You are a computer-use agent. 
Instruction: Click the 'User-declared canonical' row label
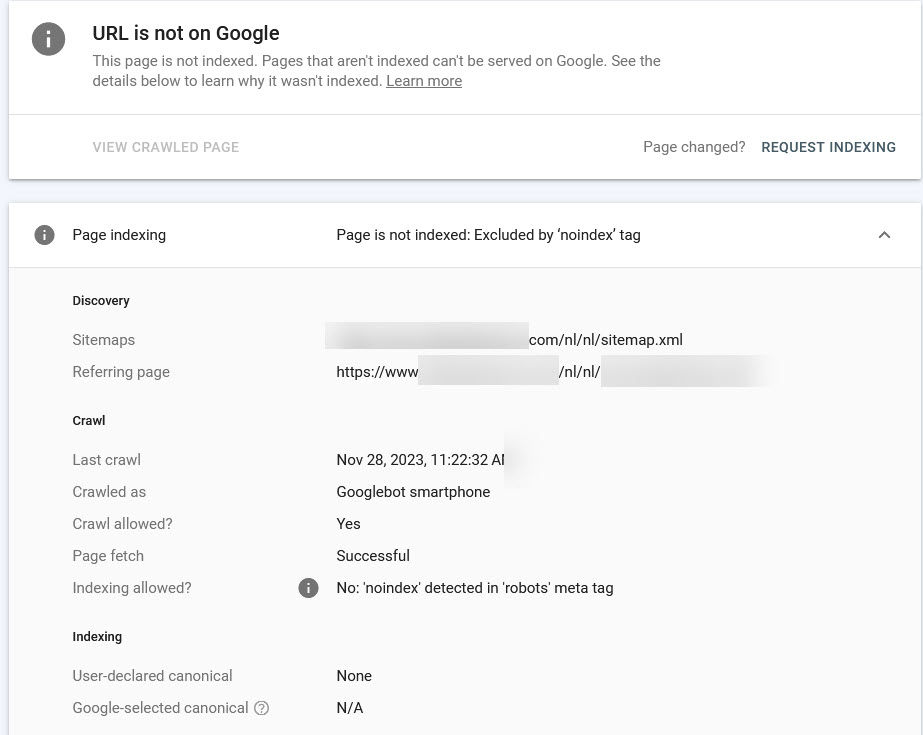pyautogui.click(x=152, y=676)
